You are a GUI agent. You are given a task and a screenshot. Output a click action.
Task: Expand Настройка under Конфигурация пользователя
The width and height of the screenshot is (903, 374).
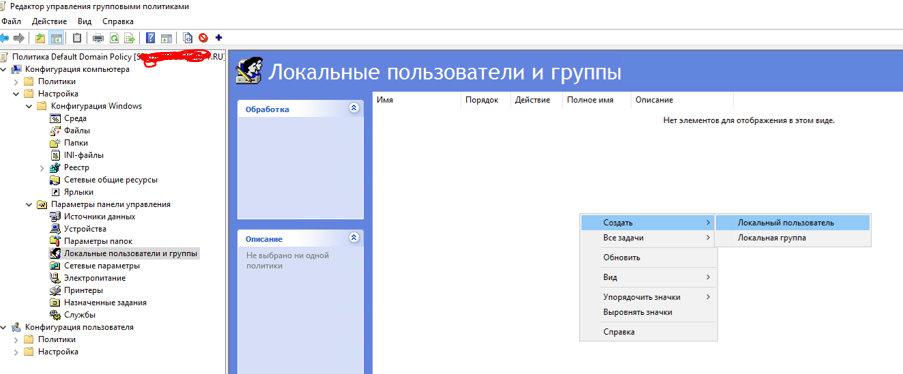[x=16, y=352]
